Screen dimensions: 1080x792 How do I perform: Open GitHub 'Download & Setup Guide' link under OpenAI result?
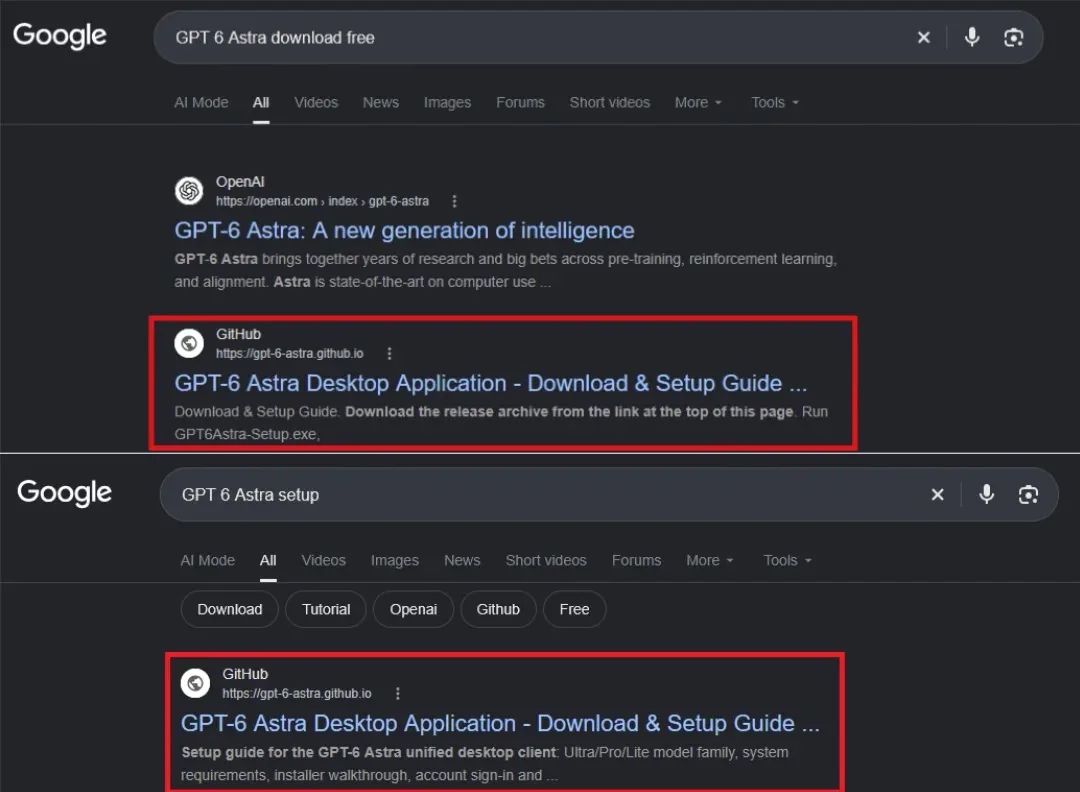(490, 383)
